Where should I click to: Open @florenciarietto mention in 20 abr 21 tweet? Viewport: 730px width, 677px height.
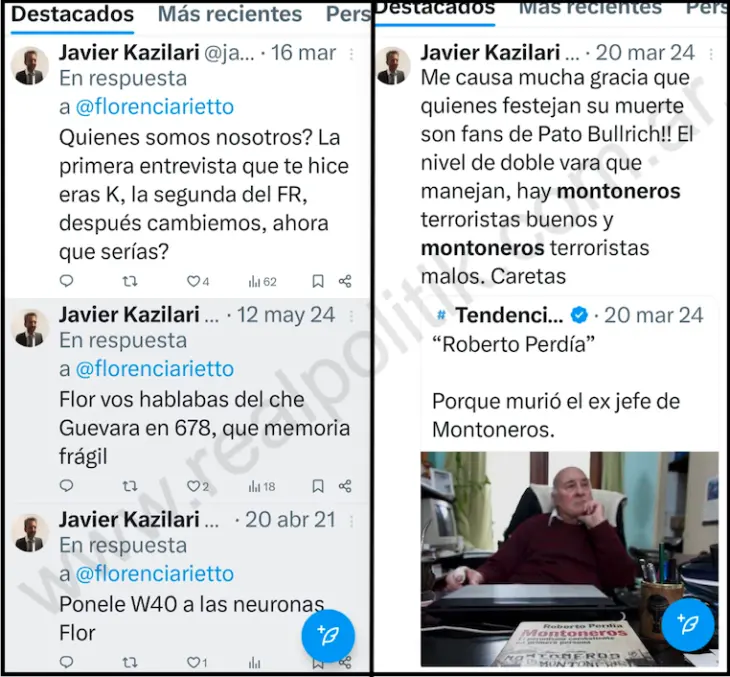[x=155, y=574]
